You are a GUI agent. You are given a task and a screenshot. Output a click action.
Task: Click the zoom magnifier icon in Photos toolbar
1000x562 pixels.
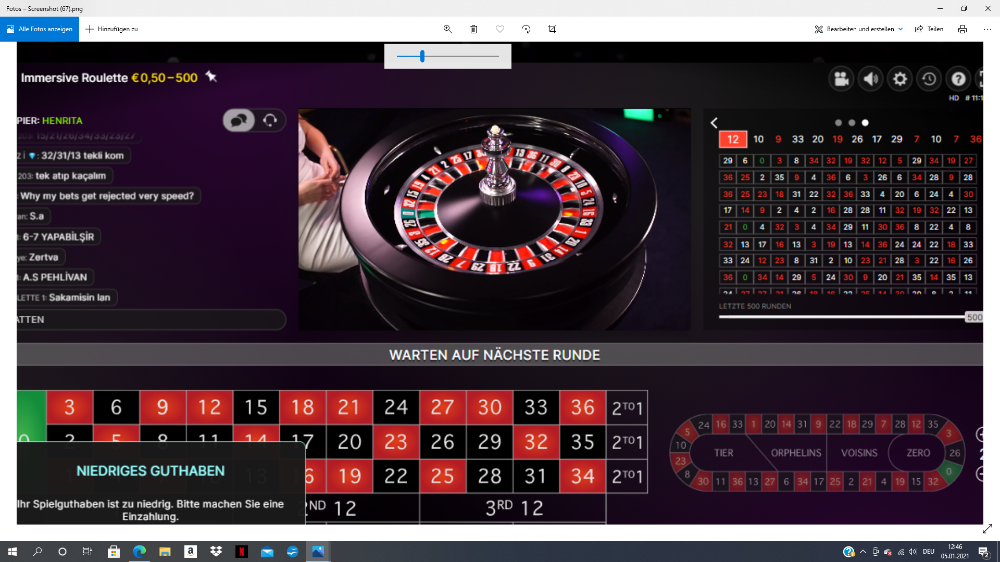tap(448, 29)
